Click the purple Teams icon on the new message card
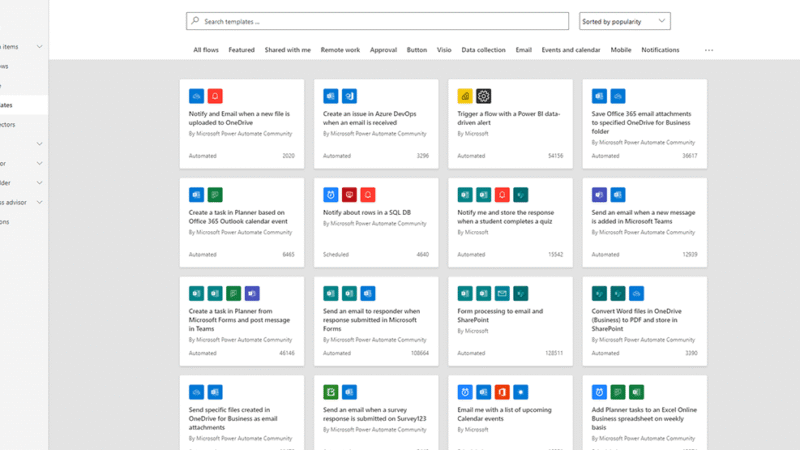The width and height of the screenshot is (800, 450). tap(599, 194)
